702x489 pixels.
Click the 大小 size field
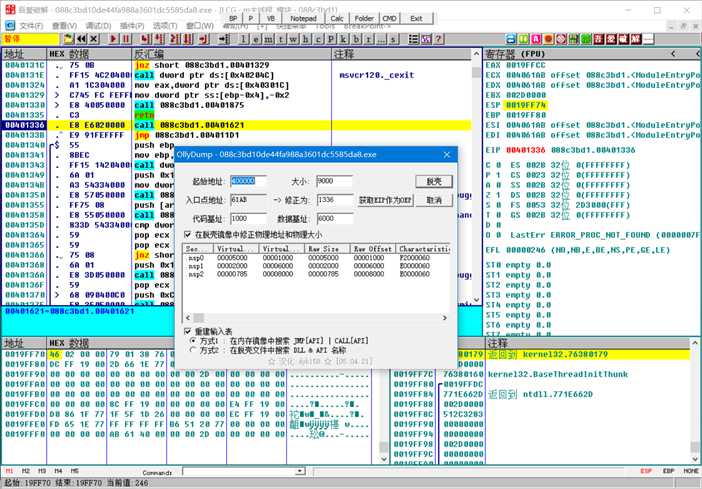334,181
